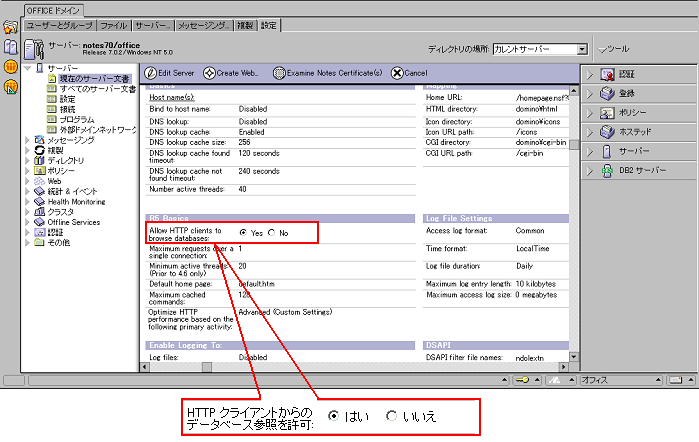This screenshot has height=442, width=699.
Task: Expand the 認証 node in navigator tree
Action: (27, 232)
